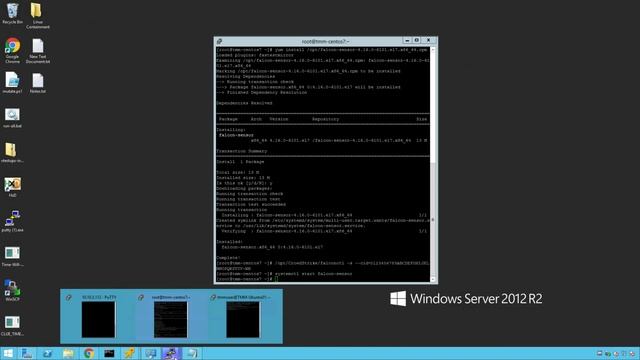
Task: Open Server Manager from the taskbar
Action: pos(27,353)
